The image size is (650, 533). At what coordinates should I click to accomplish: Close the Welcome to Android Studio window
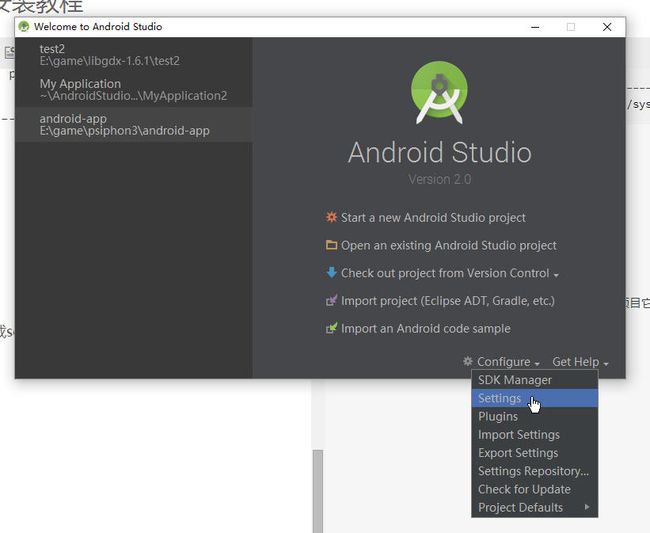607,27
